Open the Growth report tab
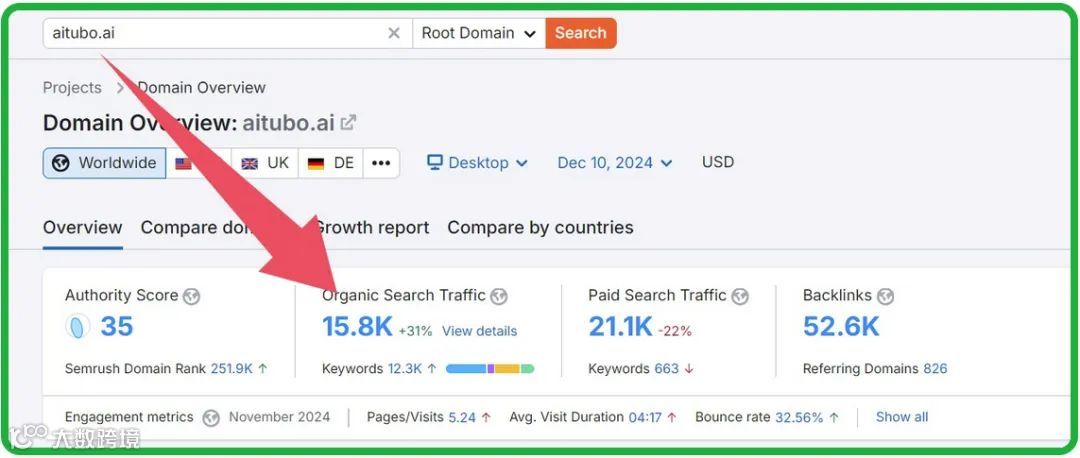This screenshot has height=458, width=1080. [372, 228]
